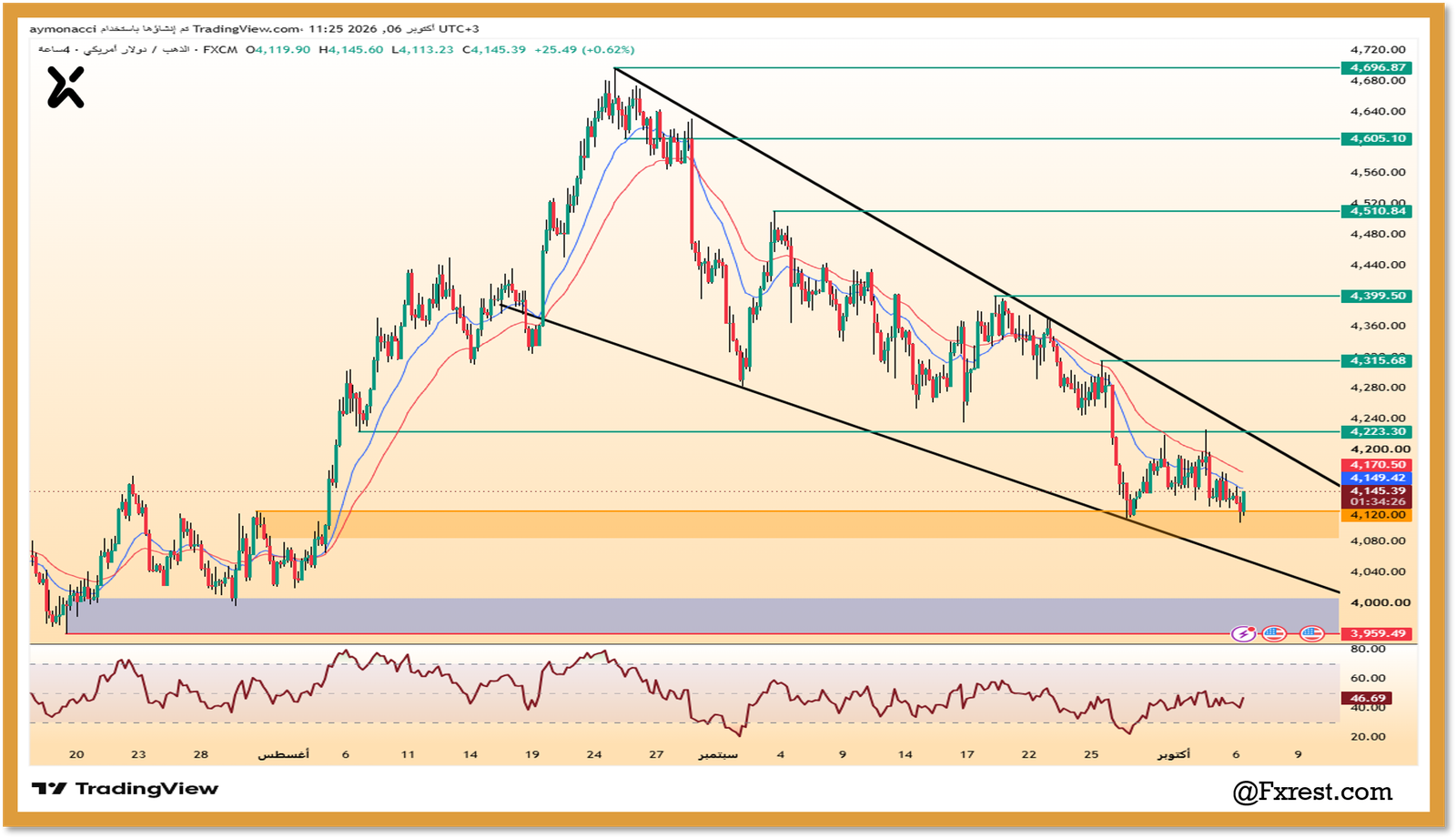Click date label 17 on the time axis
Viewport: 1456px width, 838px height.
click(966, 754)
